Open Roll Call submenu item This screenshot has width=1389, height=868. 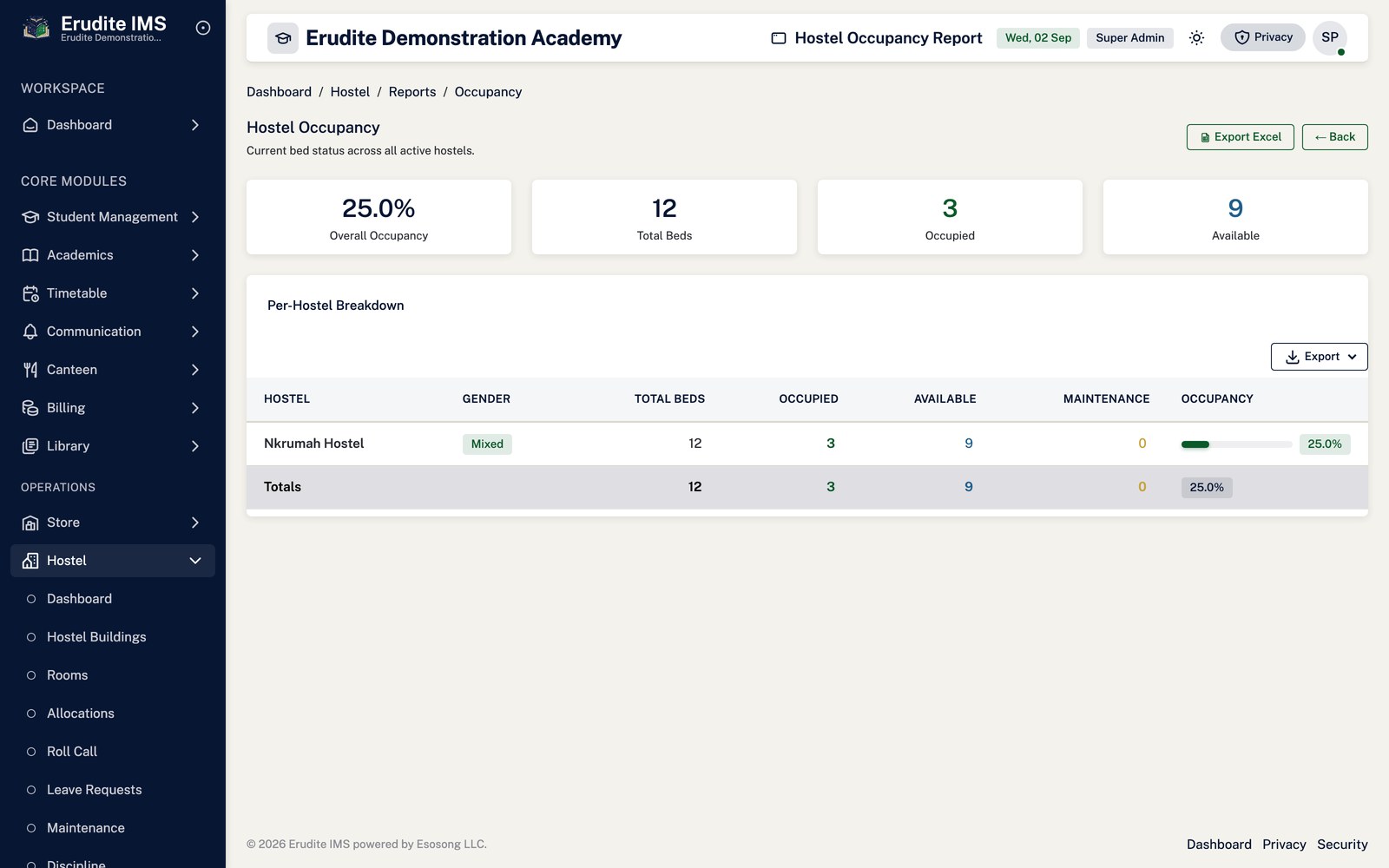tap(113, 752)
